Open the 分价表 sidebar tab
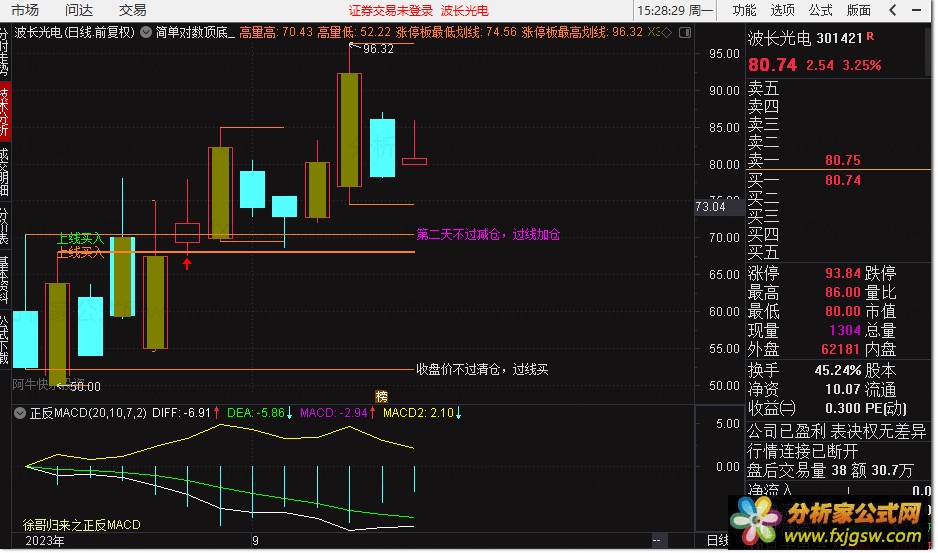 [5, 226]
